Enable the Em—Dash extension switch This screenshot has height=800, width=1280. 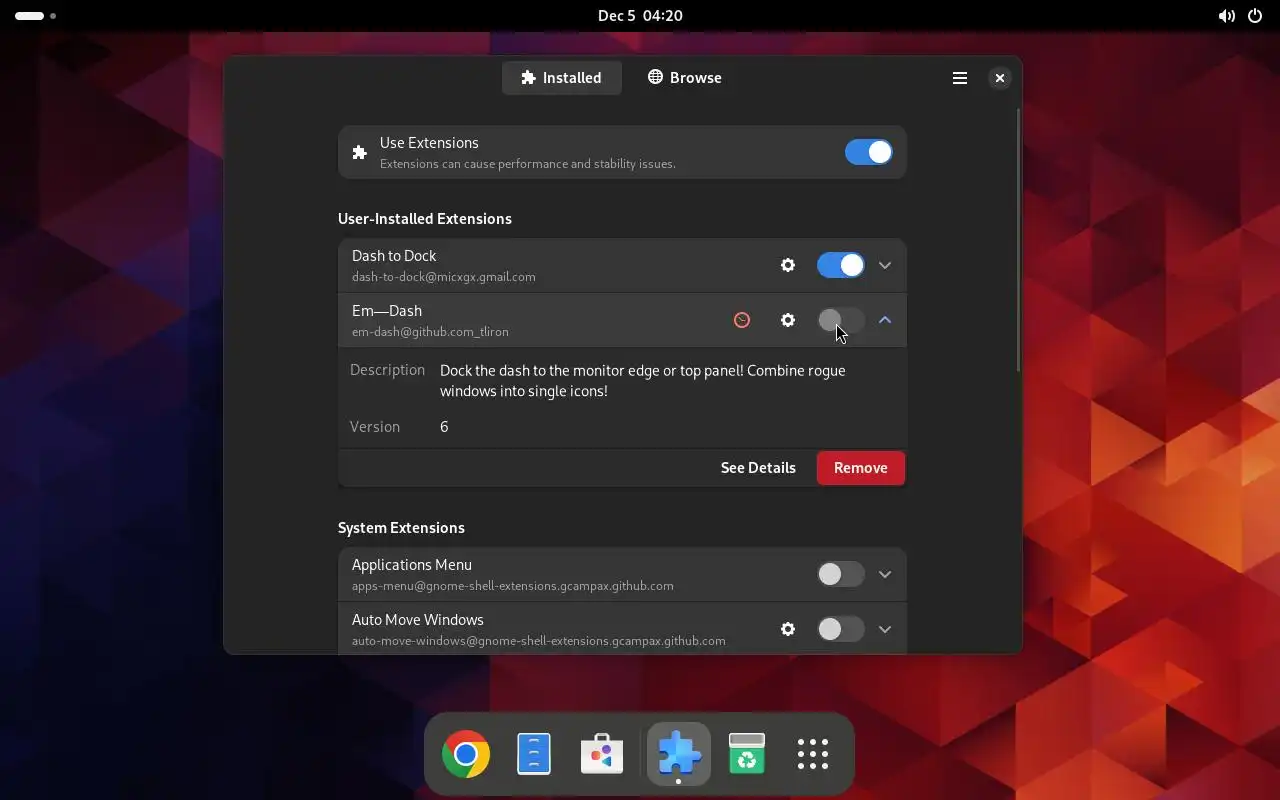click(840, 320)
